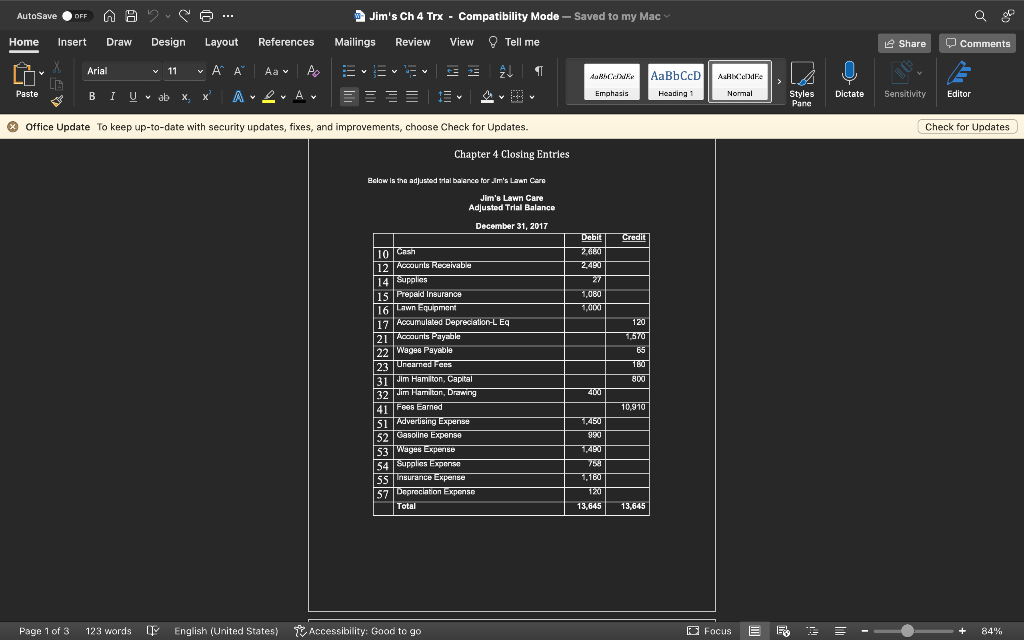
Task: Copy selection with the copy icon
Action: (57, 84)
